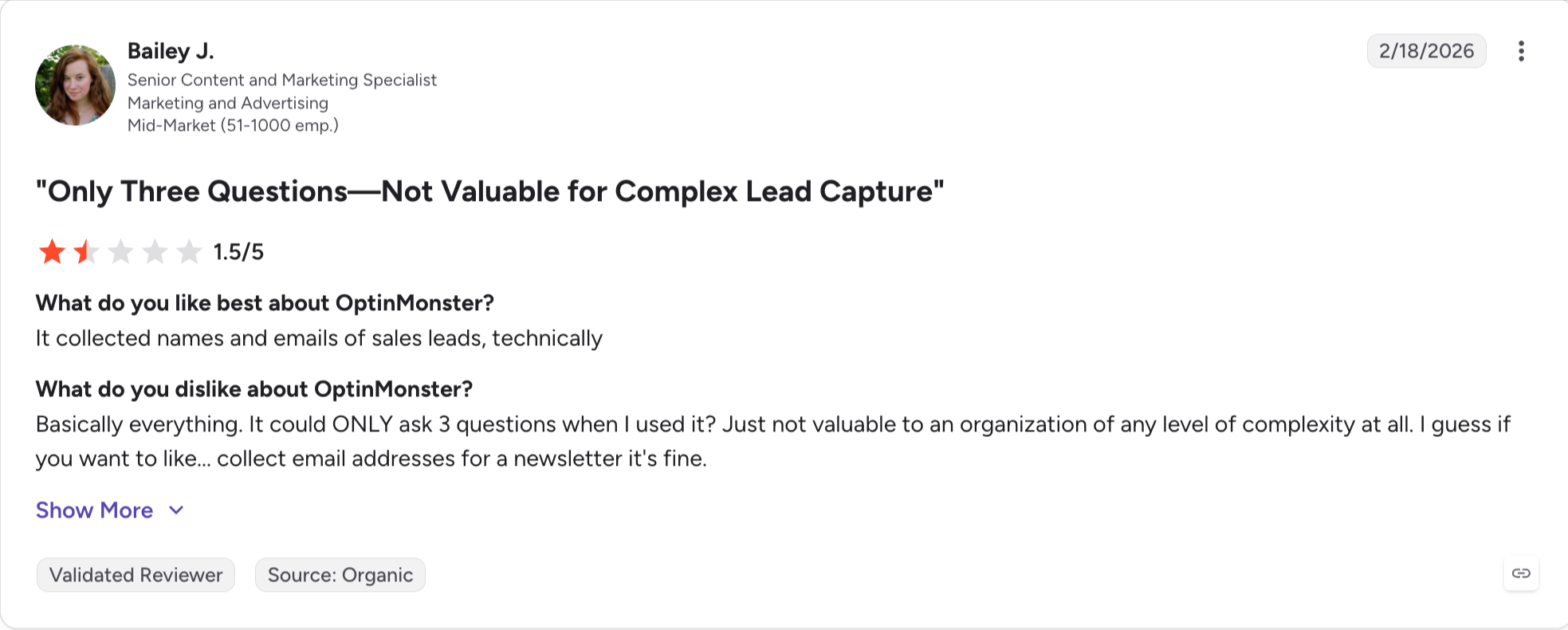Image resolution: width=1568 pixels, height=630 pixels.
Task: Click the Marketing and Advertising industry label
Action: (228, 103)
